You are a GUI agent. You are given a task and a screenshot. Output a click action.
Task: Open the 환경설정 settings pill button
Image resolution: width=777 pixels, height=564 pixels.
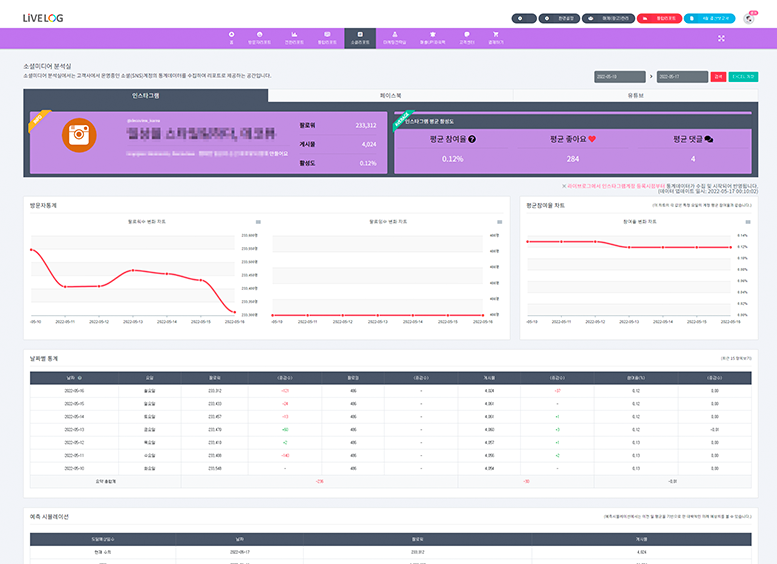point(559,18)
